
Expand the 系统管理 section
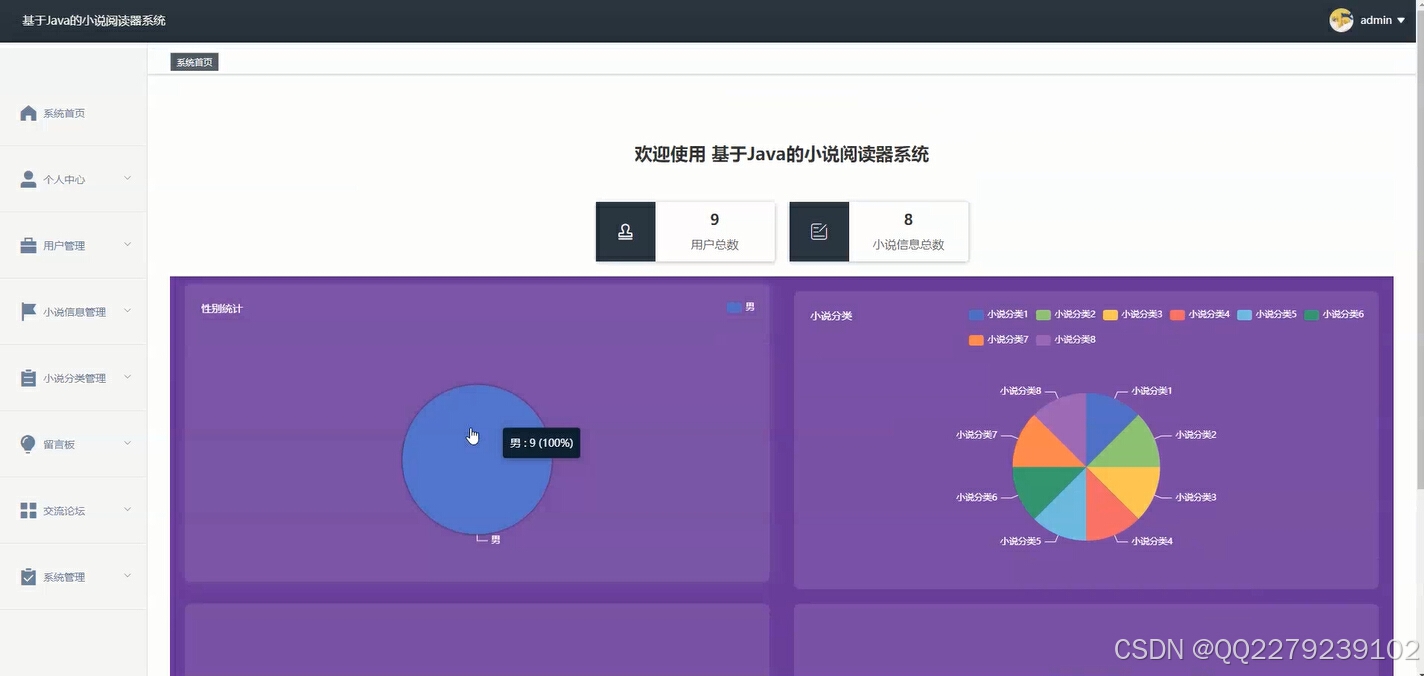(127, 576)
